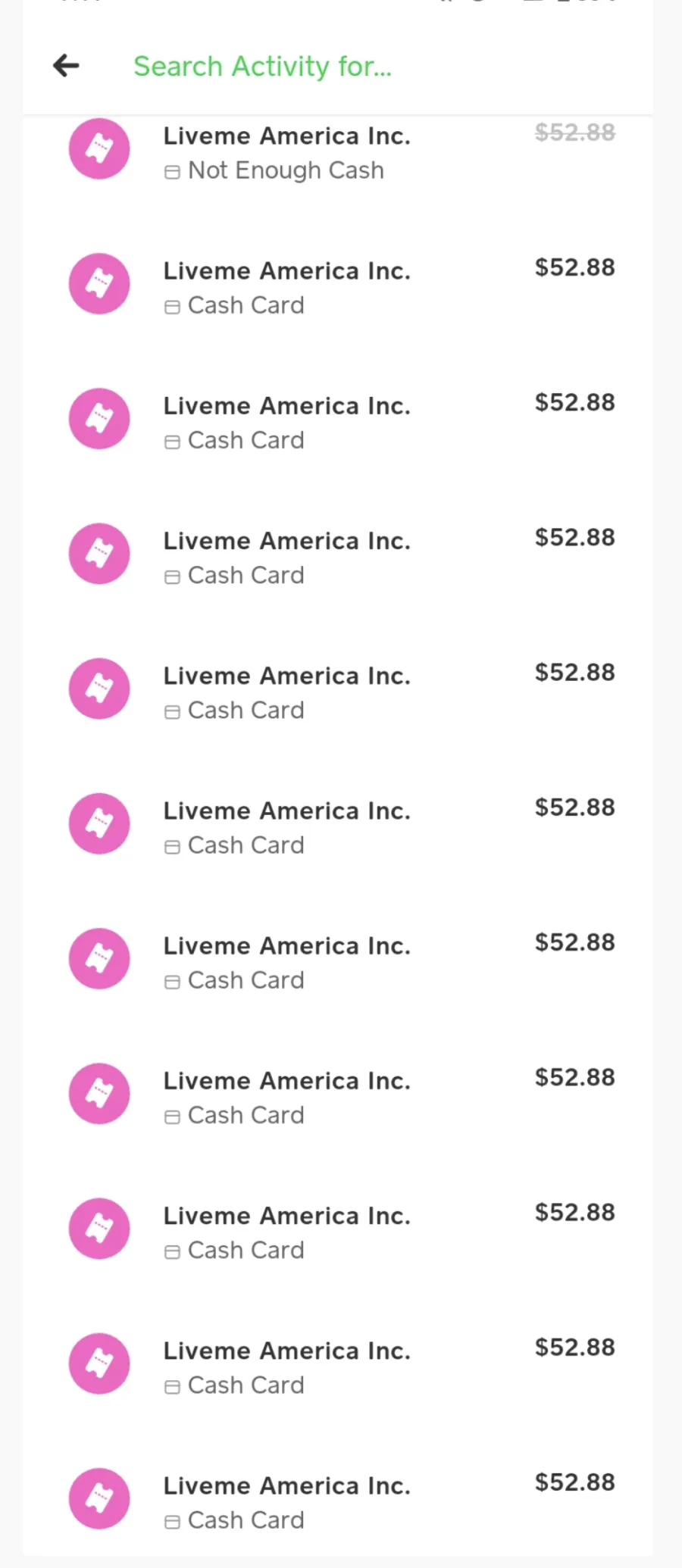Open the second Cash Card Liveme transaction title
Viewport: 682px width, 1568px height.
tap(287, 406)
